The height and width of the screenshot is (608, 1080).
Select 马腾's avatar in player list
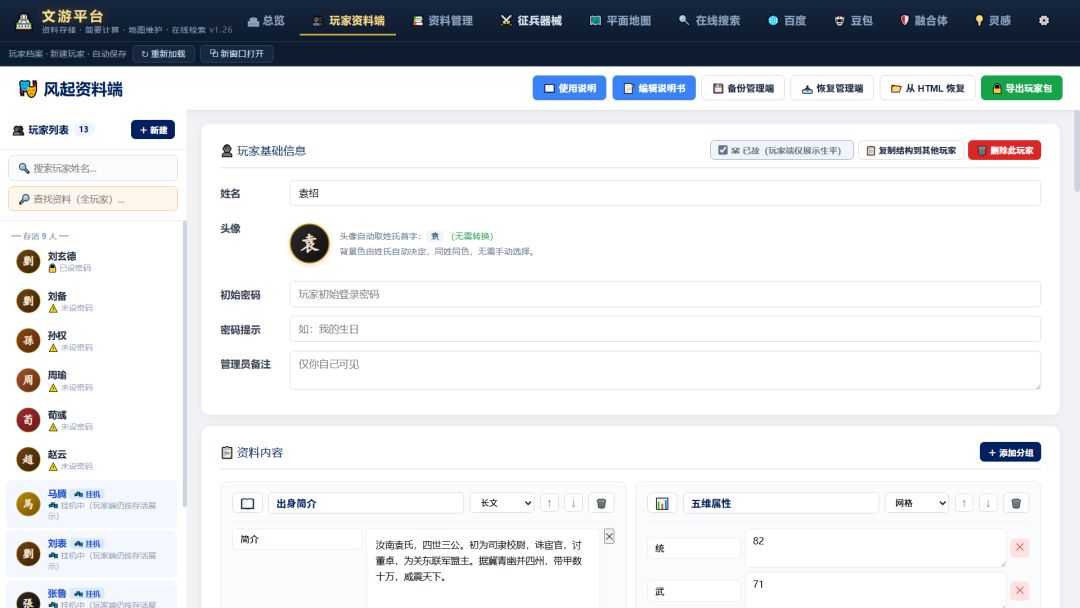[x=28, y=504]
